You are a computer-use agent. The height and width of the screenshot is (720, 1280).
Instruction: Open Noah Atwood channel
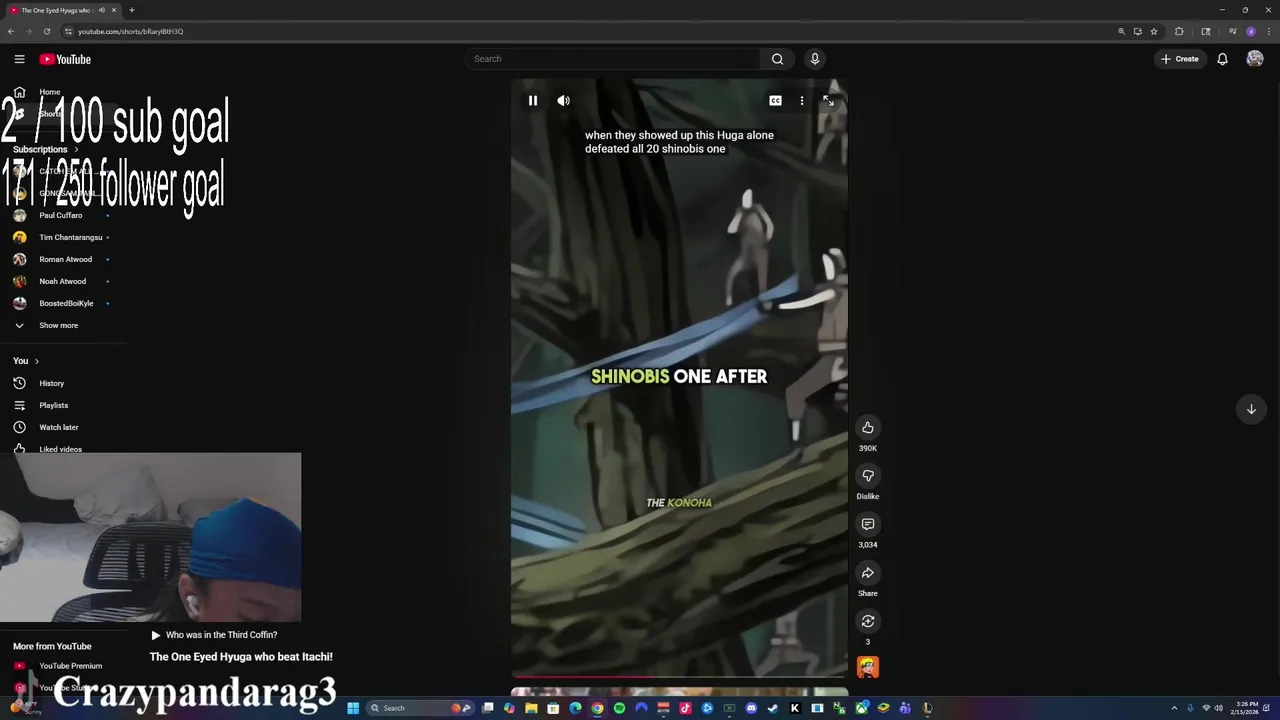64,281
